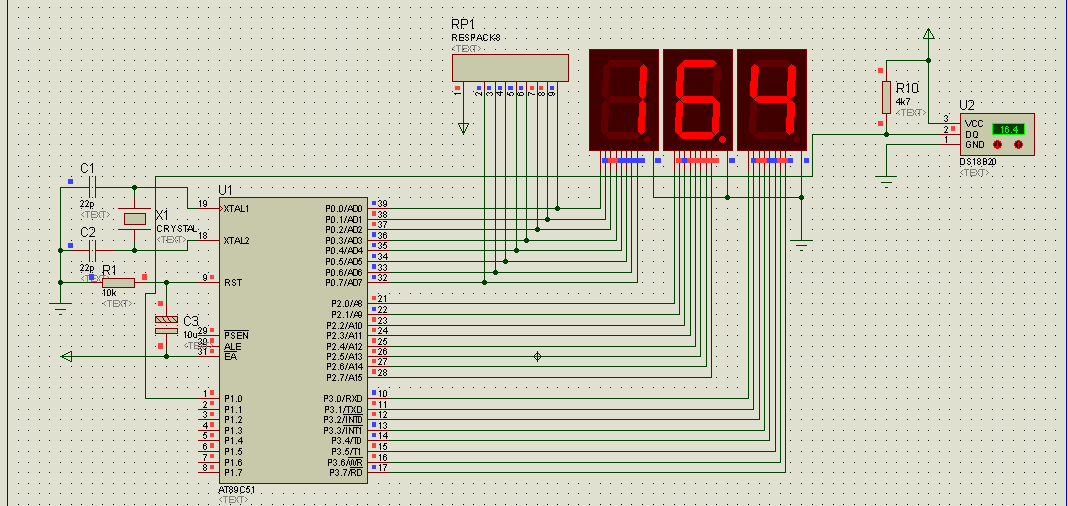Click the 'CRYSTAL' value label
Viewport: 1068px width, 506px height.
point(177,229)
